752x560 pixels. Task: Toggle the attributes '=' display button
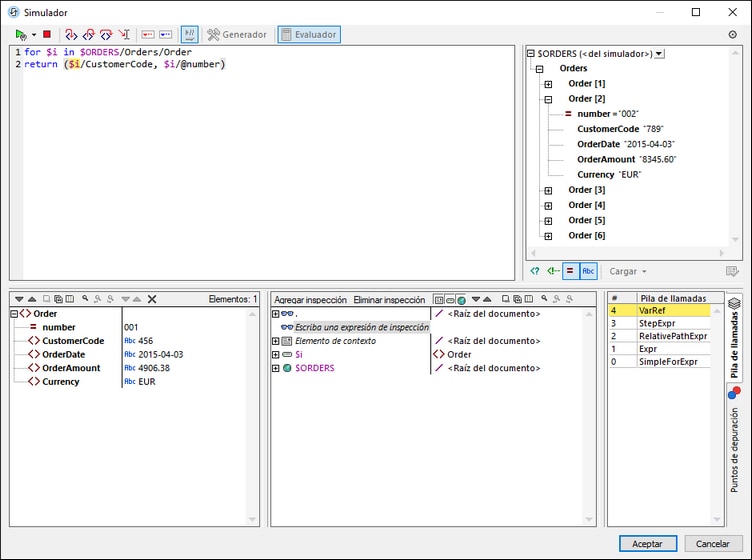[570, 271]
